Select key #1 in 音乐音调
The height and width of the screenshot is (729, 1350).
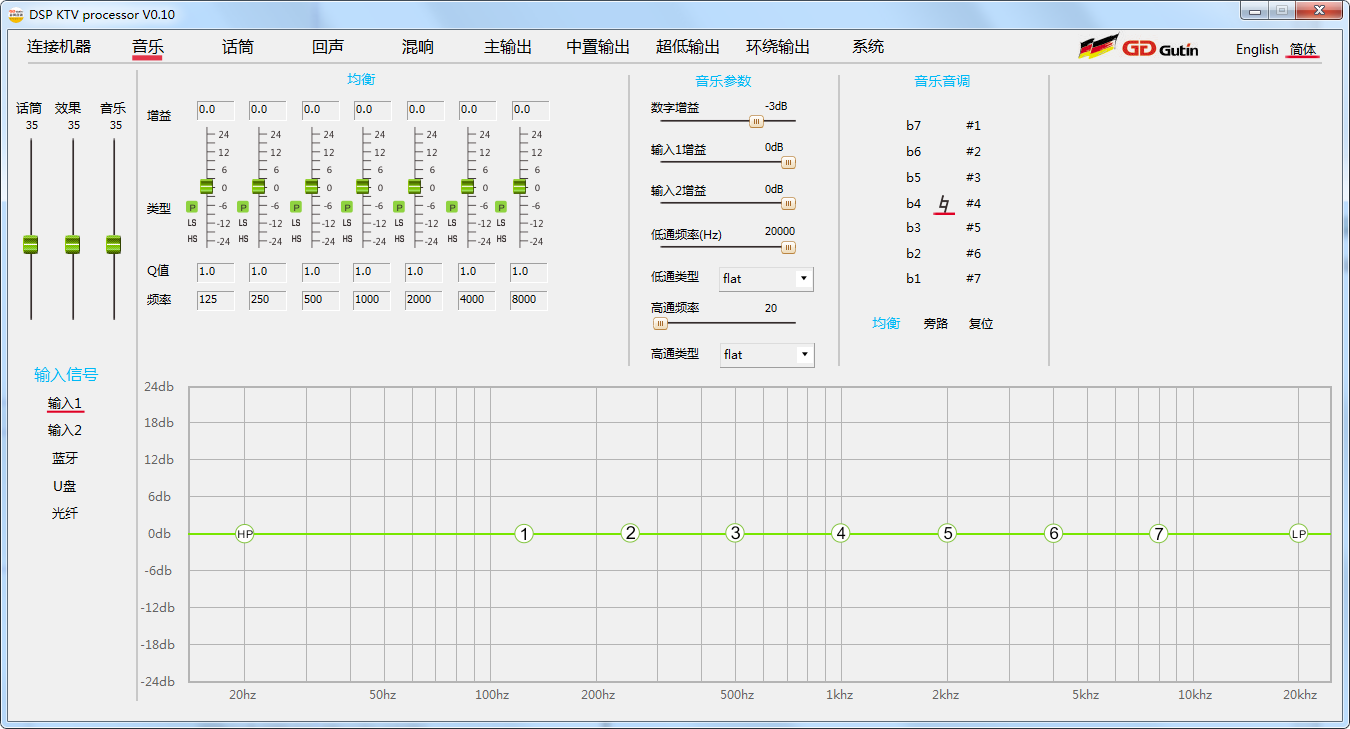[973, 126]
